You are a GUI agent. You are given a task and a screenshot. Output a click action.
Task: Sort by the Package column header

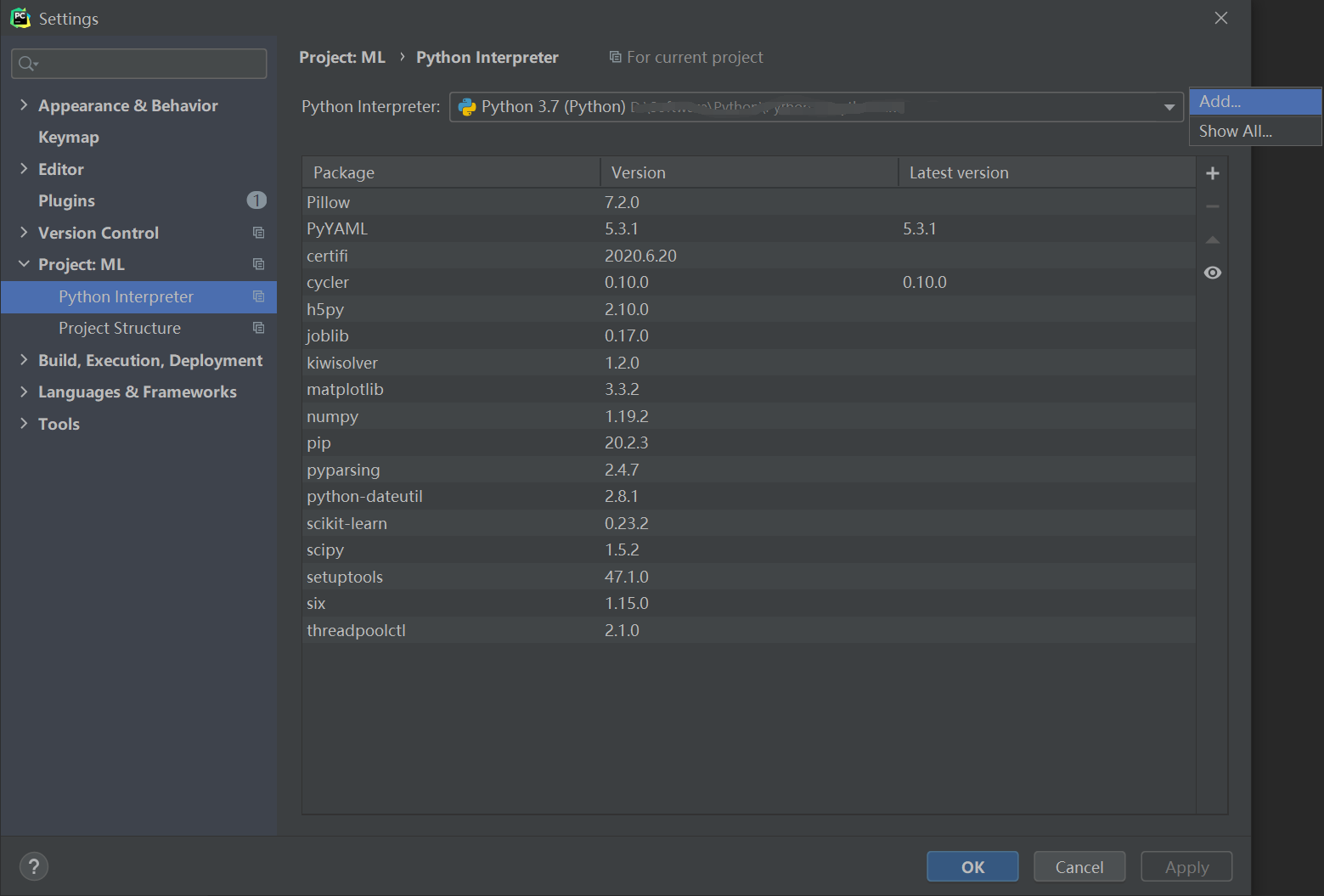(x=451, y=172)
